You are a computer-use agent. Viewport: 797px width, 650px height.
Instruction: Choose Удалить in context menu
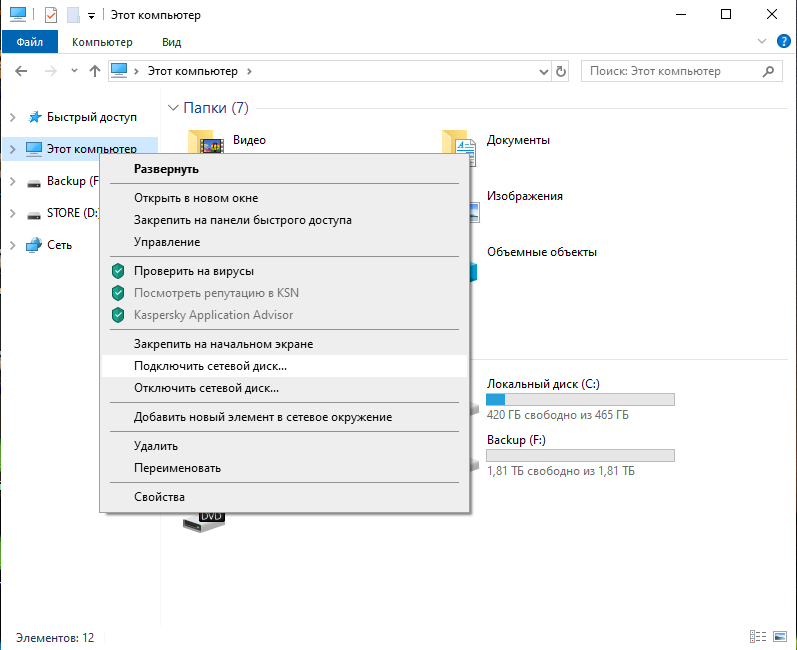coord(284,446)
